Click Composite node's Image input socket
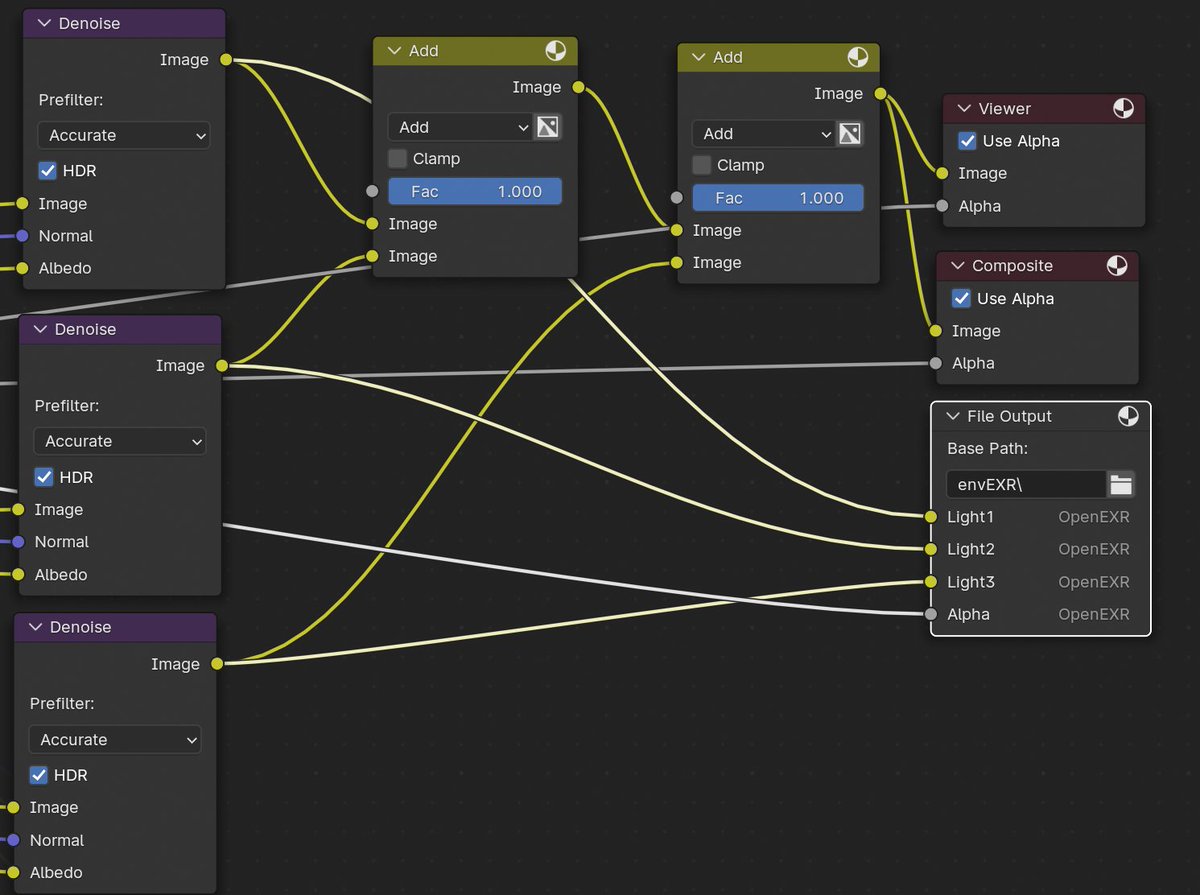The image size is (1200, 895). pos(936,331)
